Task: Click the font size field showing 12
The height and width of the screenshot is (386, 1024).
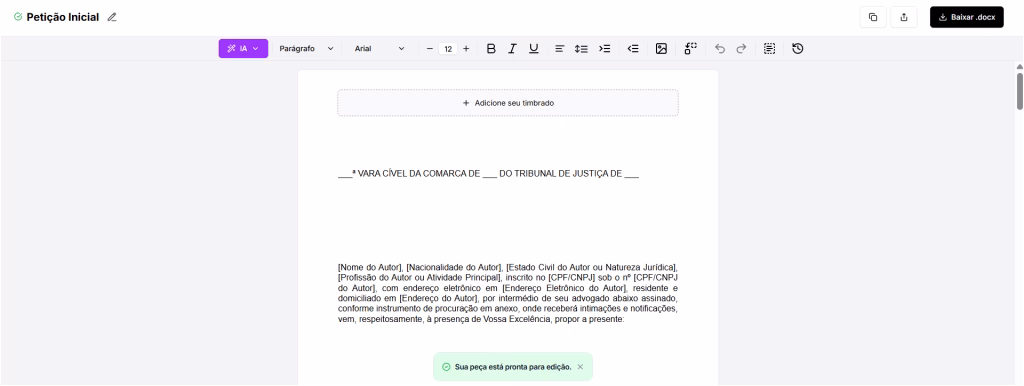Action: pos(447,49)
